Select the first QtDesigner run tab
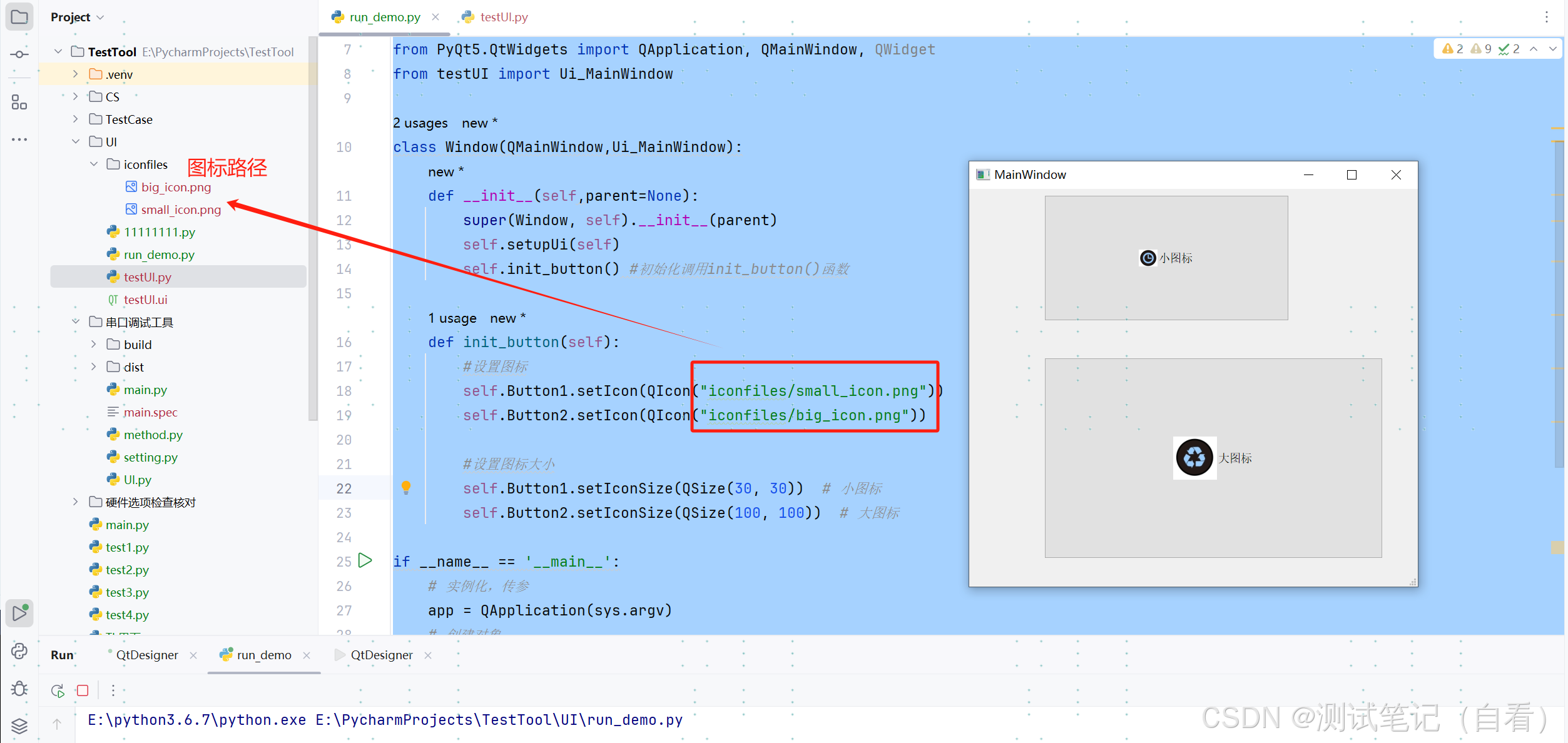Image resolution: width=1568 pixels, height=743 pixels. point(147,655)
